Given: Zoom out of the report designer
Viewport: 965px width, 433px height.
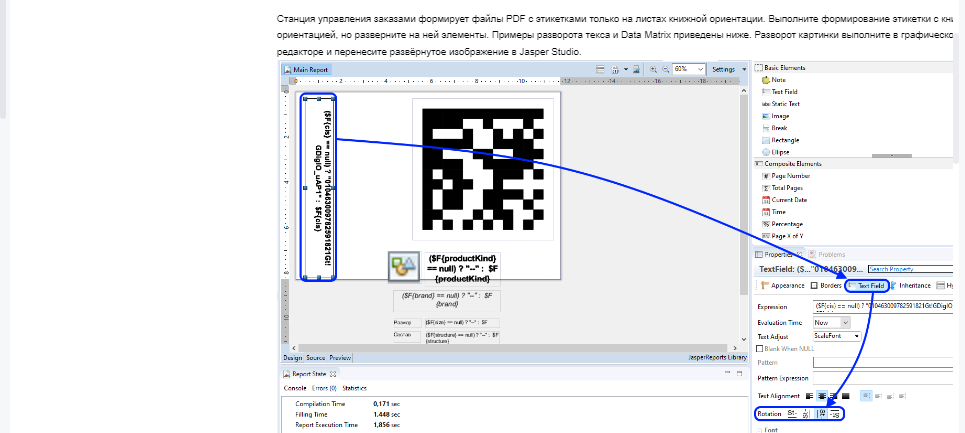Looking at the screenshot, I should click(x=665, y=70).
